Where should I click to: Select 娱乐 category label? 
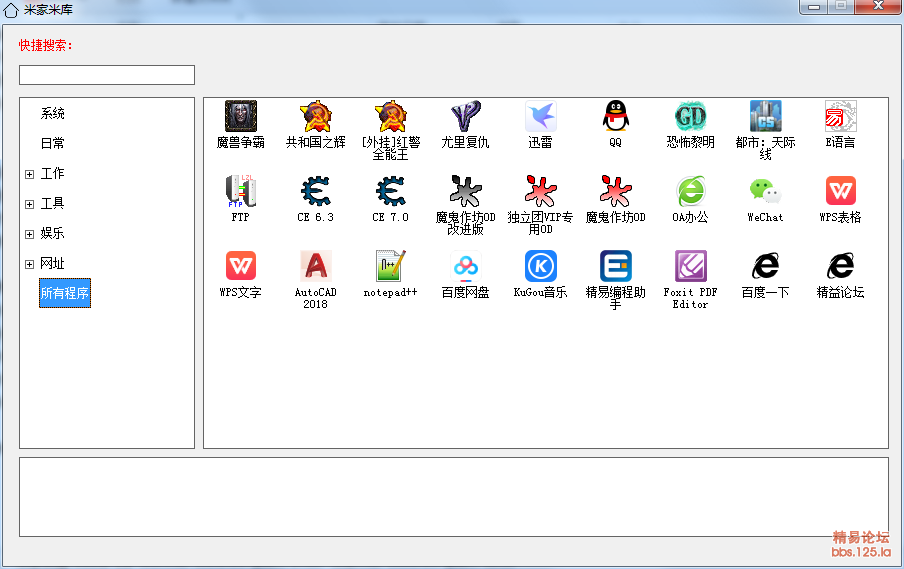(52, 233)
